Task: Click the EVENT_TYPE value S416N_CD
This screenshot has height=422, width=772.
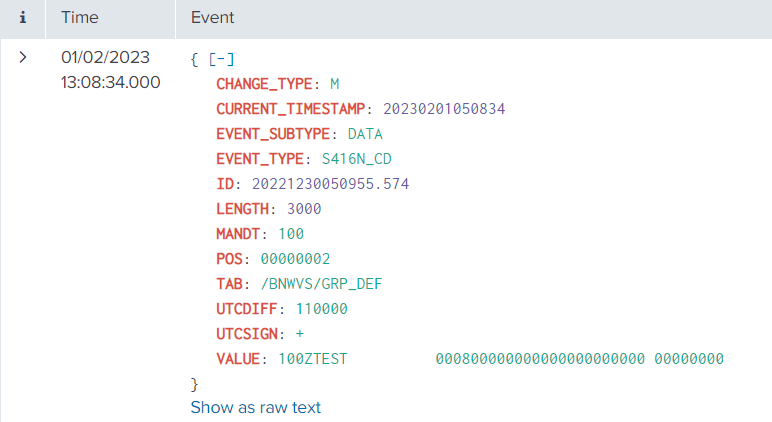Action: coord(357,158)
